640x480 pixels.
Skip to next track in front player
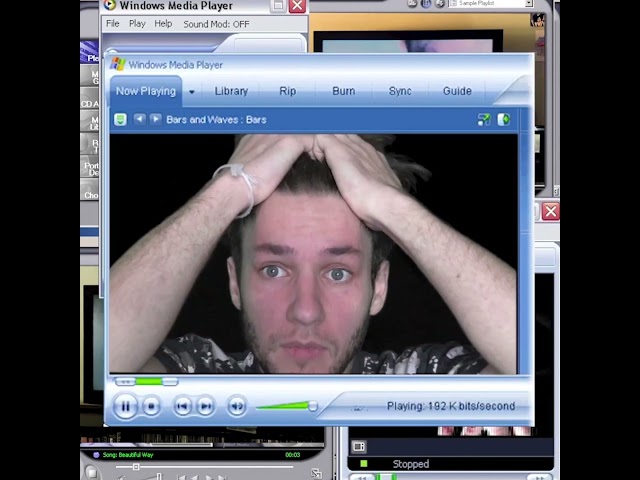pyautogui.click(x=205, y=406)
